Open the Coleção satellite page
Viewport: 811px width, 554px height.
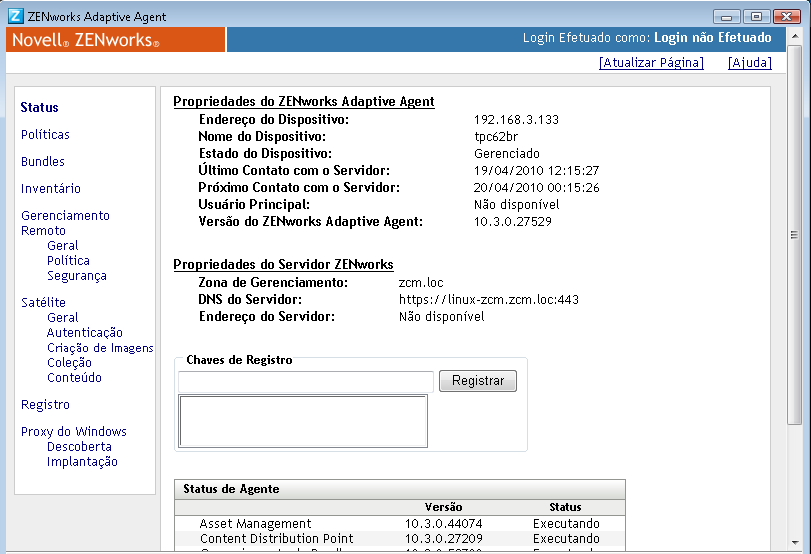click(x=69, y=363)
